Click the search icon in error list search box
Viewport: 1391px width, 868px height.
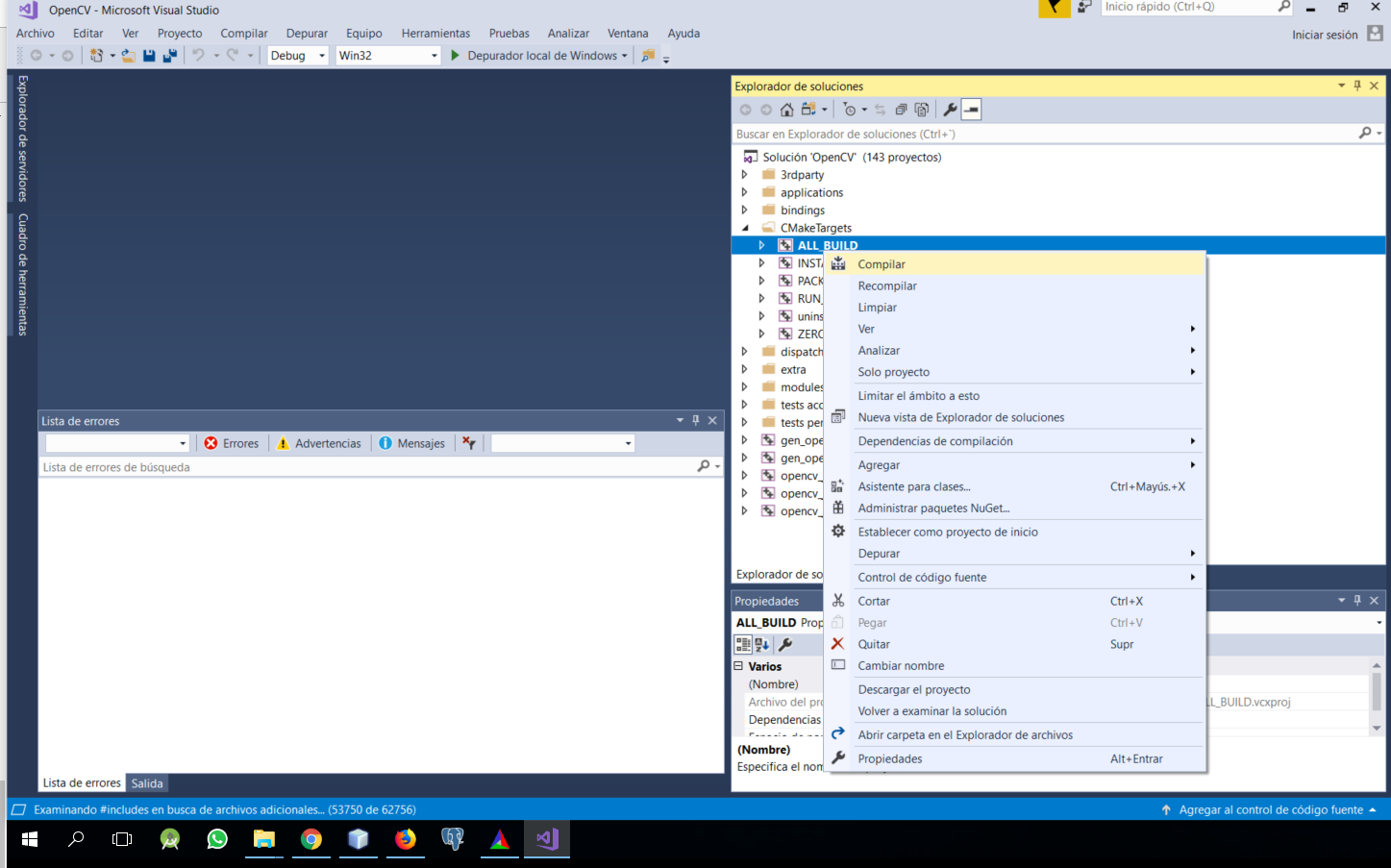coord(704,466)
